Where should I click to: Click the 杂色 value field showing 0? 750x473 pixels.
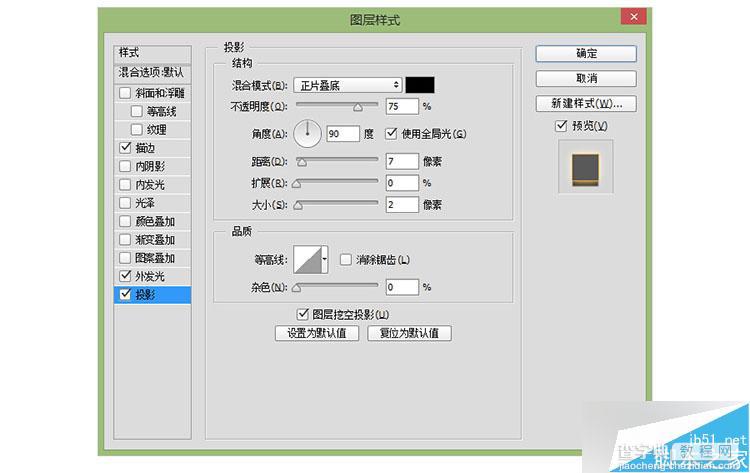tap(402, 287)
